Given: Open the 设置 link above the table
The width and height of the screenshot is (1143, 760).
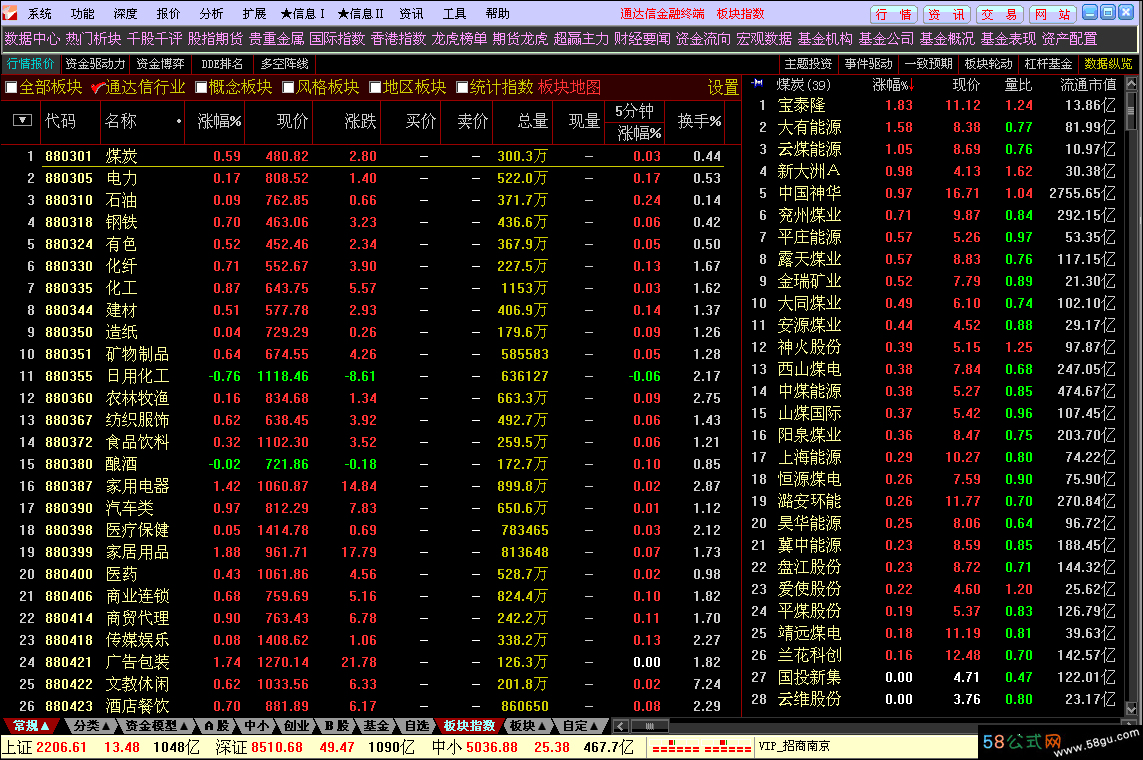Looking at the screenshot, I should click(x=722, y=87).
